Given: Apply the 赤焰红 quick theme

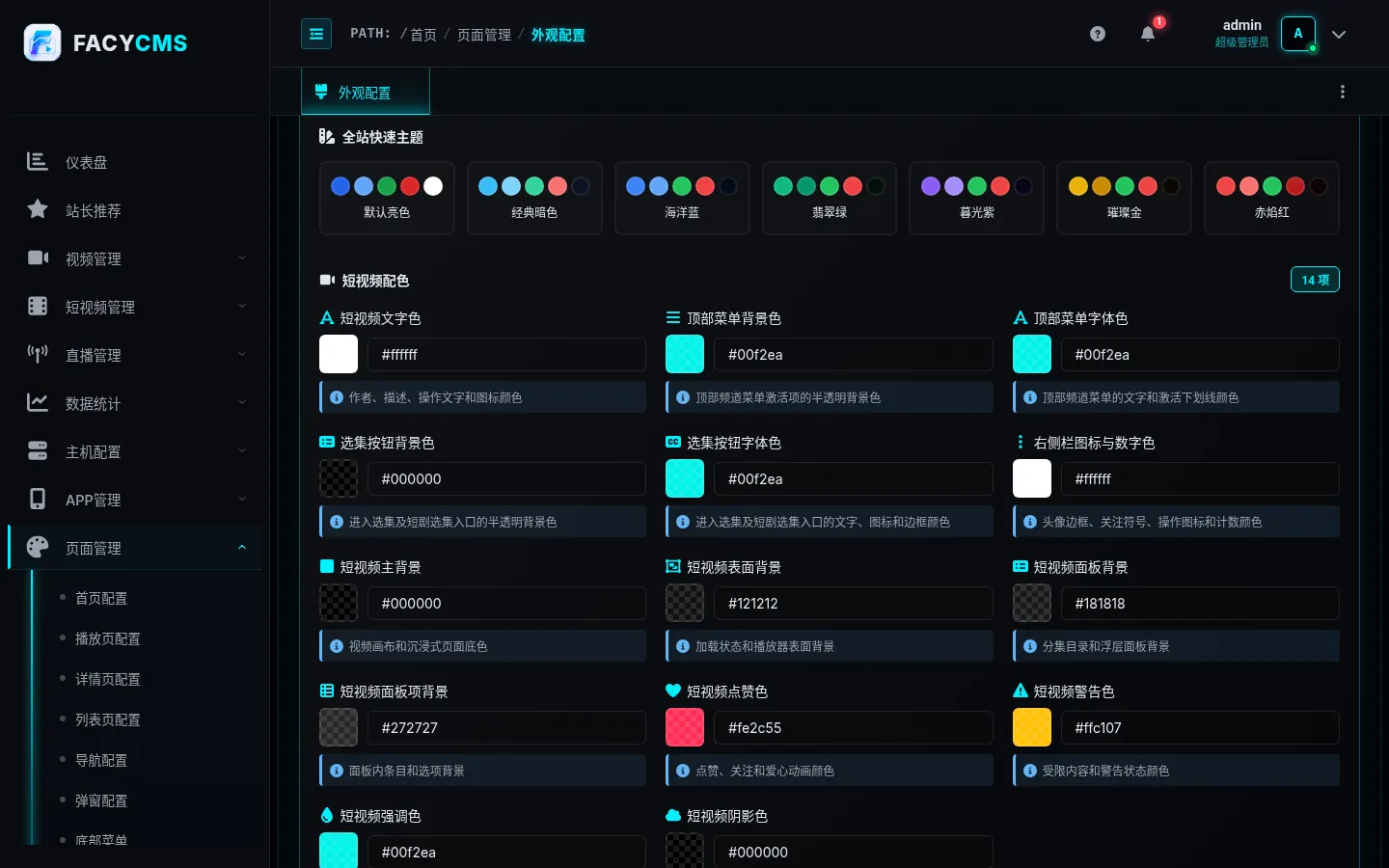Looking at the screenshot, I should (x=1271, y=198).
